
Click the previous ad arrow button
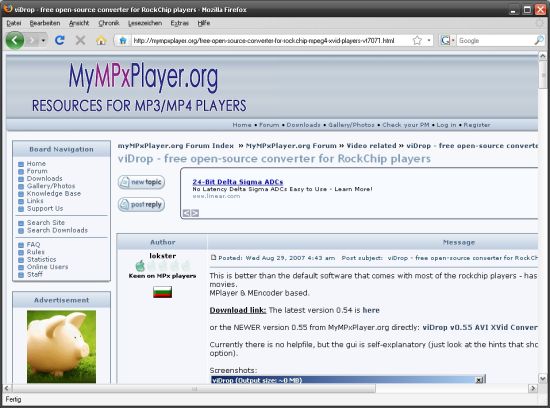coord(187,213)
